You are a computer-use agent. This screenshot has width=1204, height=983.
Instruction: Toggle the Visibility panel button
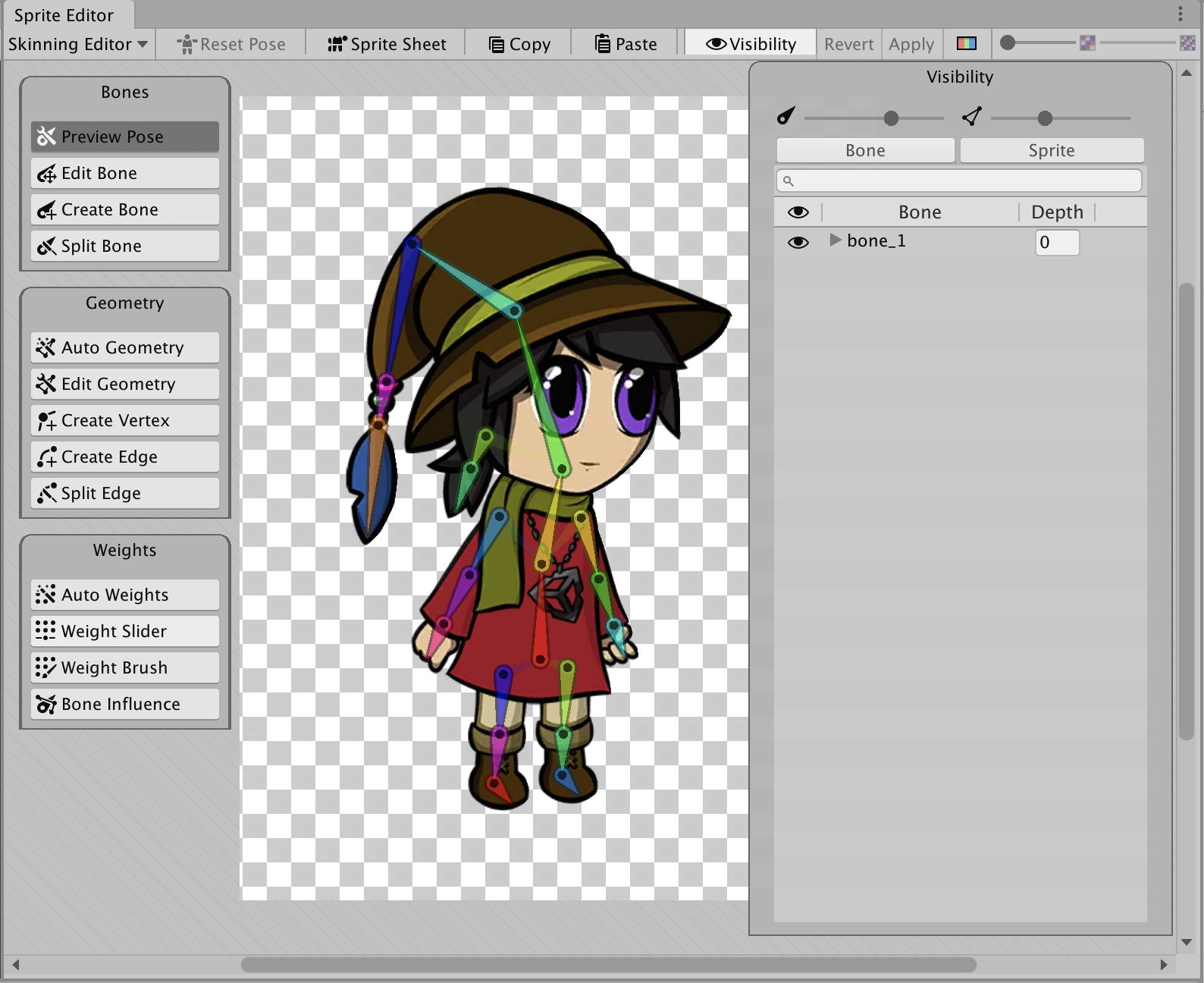coord(751,44)
